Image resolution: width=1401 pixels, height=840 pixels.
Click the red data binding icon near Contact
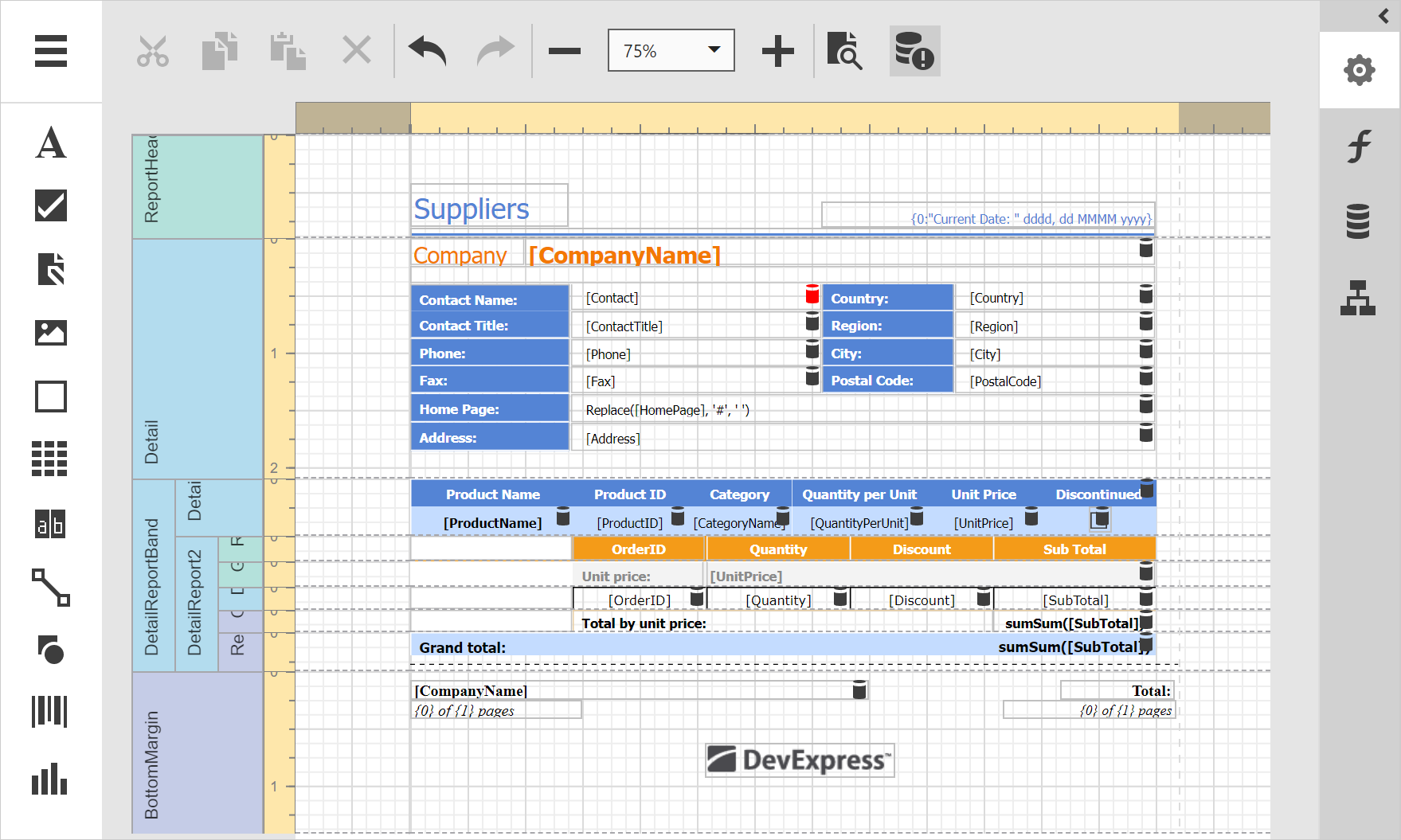click(812, 295)
